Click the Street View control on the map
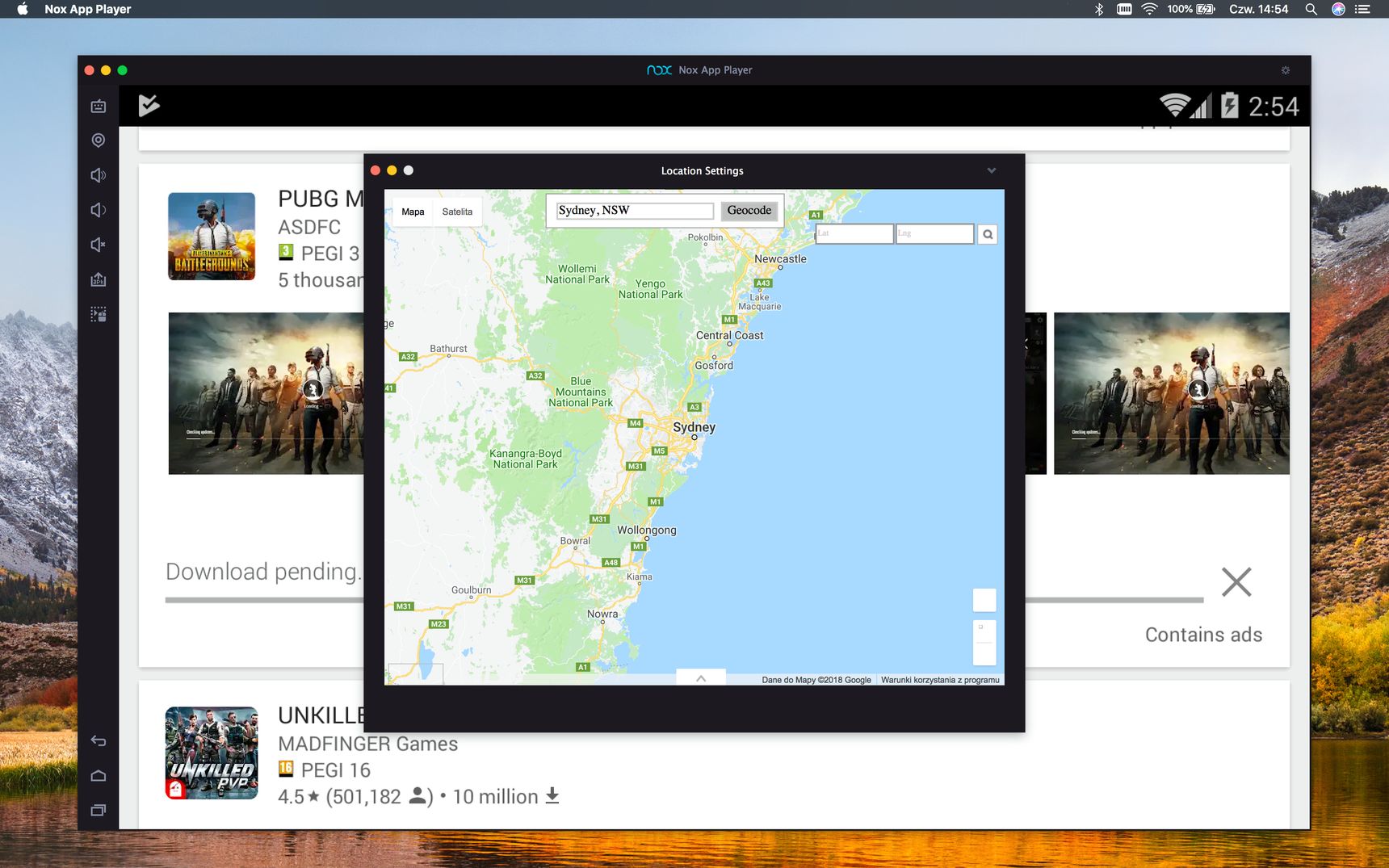 pos(984,600)
